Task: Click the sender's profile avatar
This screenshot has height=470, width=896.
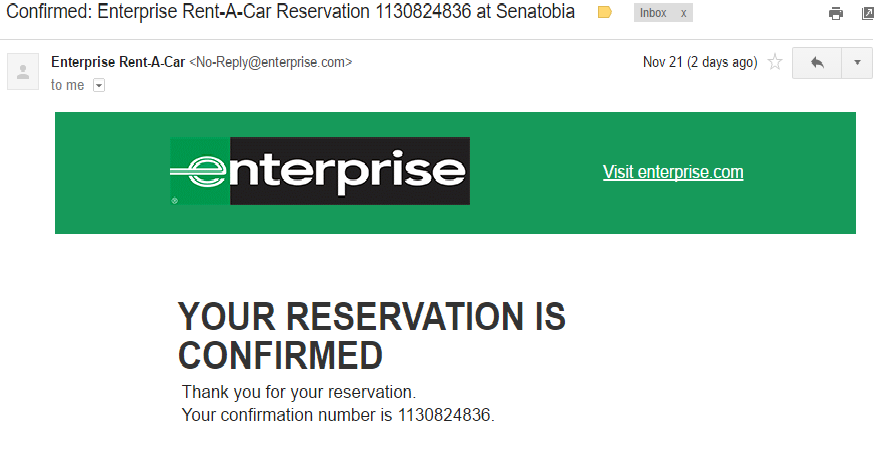Action: [23, 71]
